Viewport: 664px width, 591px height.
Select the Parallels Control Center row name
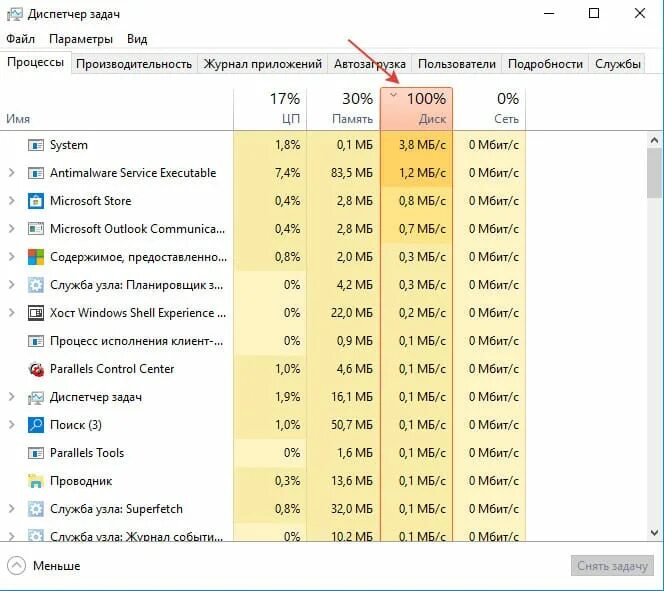point(112,369)
